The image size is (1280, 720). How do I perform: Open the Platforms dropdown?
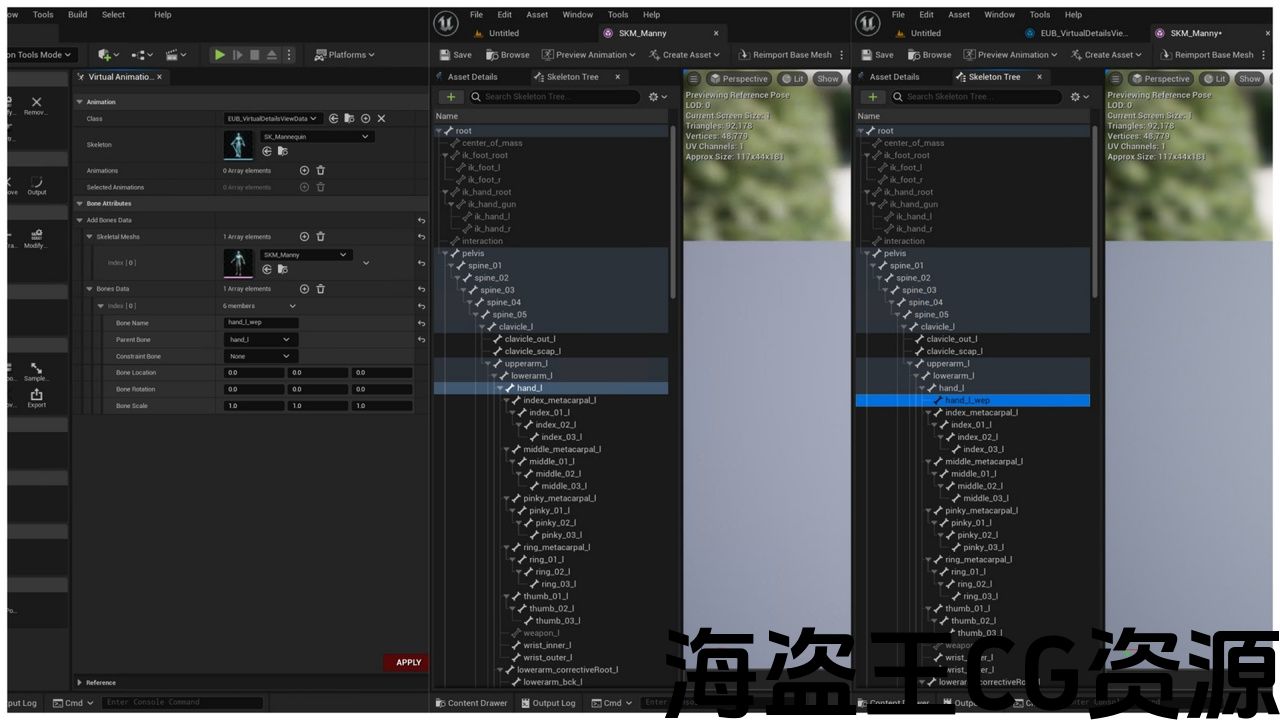point(345,55)
